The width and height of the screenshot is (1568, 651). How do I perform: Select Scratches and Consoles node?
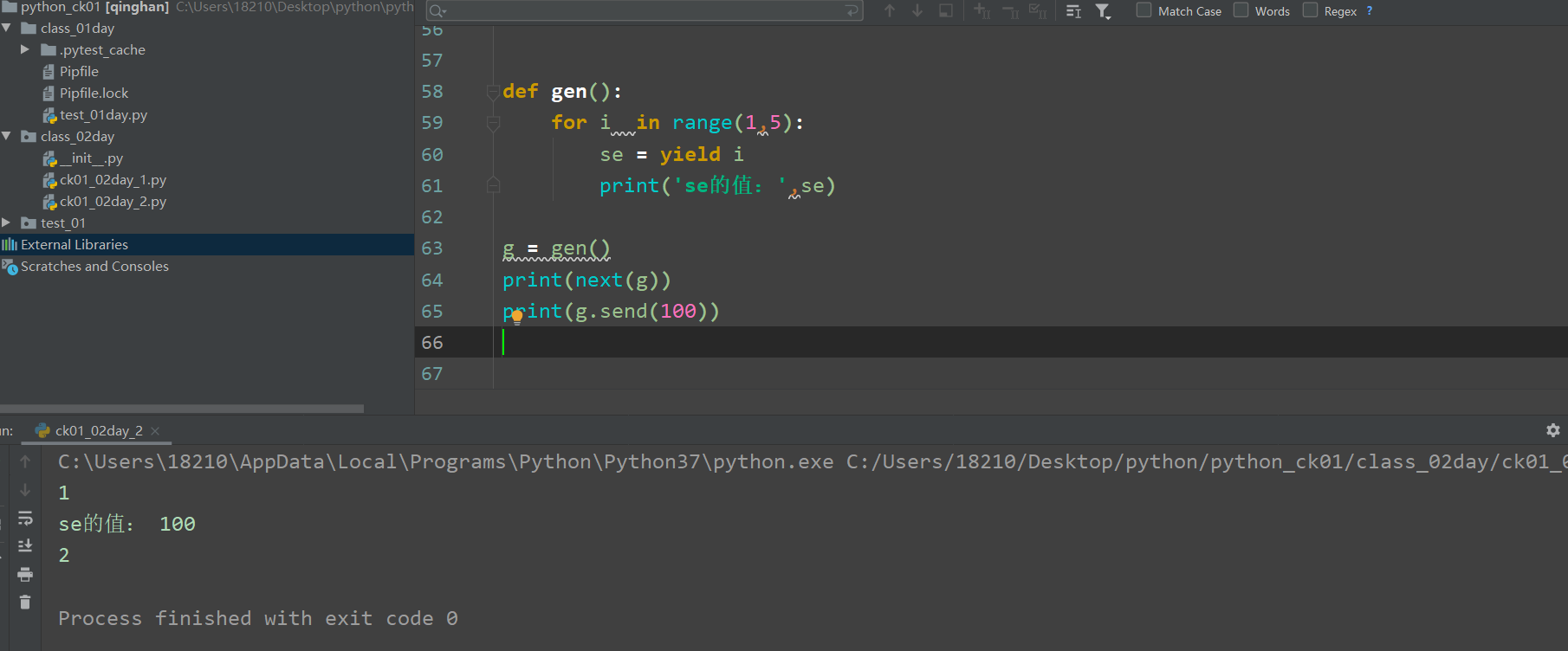click(x=94, y=266)
